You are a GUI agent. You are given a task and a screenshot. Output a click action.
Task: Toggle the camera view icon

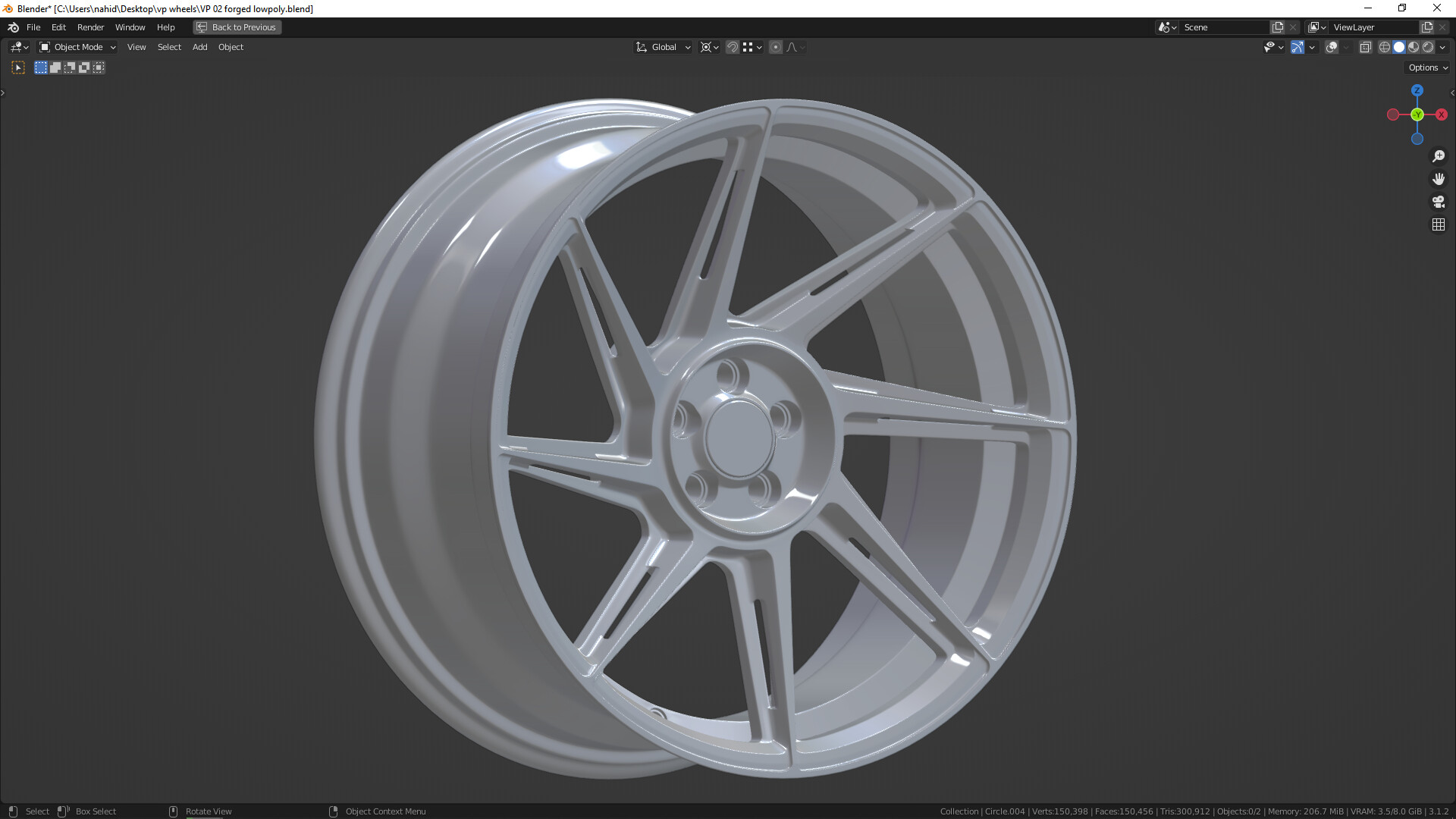pyautogui.click(x=1439, y=202)
